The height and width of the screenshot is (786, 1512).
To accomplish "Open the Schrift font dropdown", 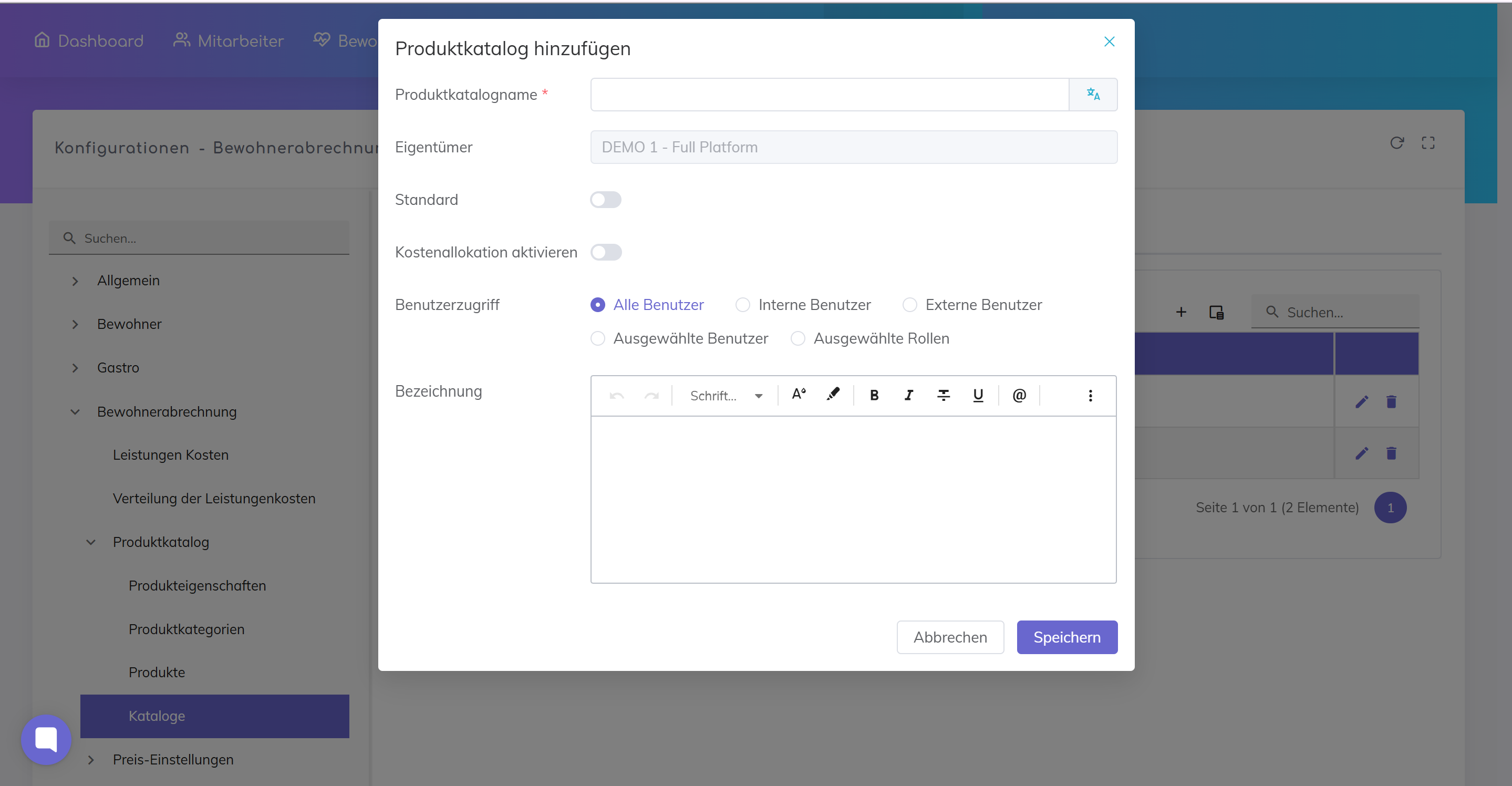I will (726, 396).
